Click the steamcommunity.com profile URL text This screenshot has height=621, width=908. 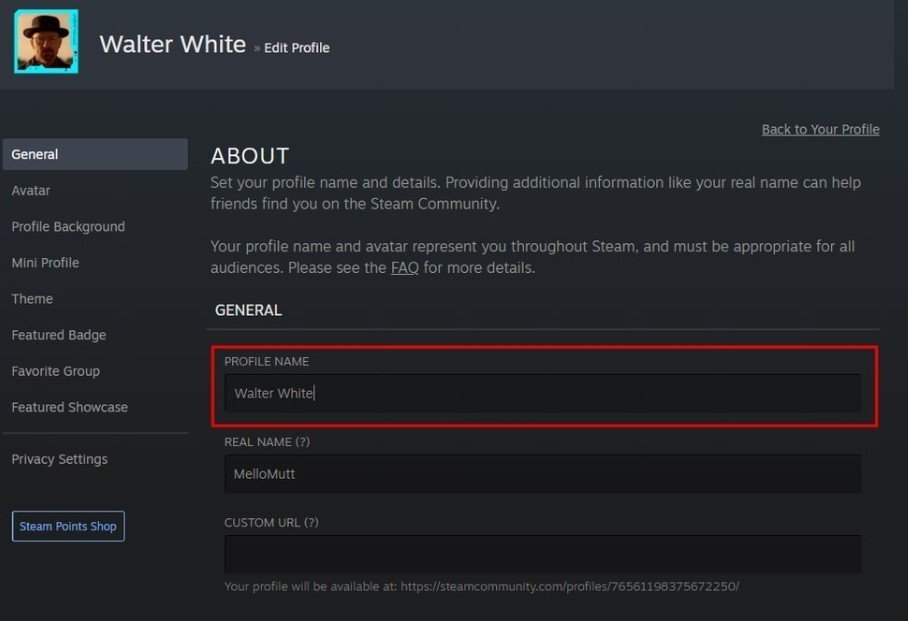(569, 586)
